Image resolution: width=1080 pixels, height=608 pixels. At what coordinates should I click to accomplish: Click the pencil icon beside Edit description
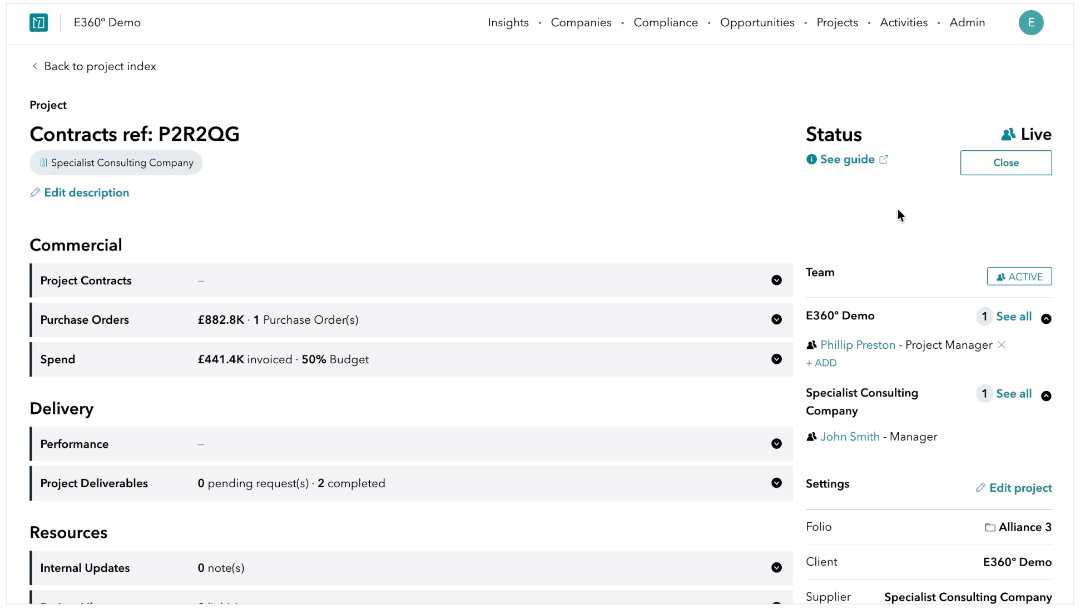(x=35, y=193)
